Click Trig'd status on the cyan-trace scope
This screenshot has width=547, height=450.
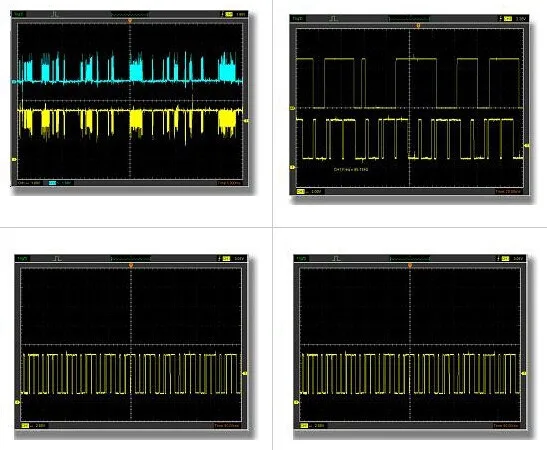click(x=19, y=14)
